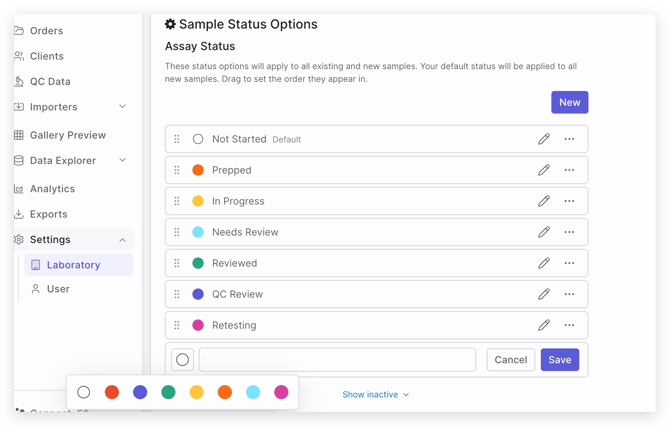The image size is (670, 426).
Task: Open the more options menu for Reviewed
Action: [x=569, y=263]
